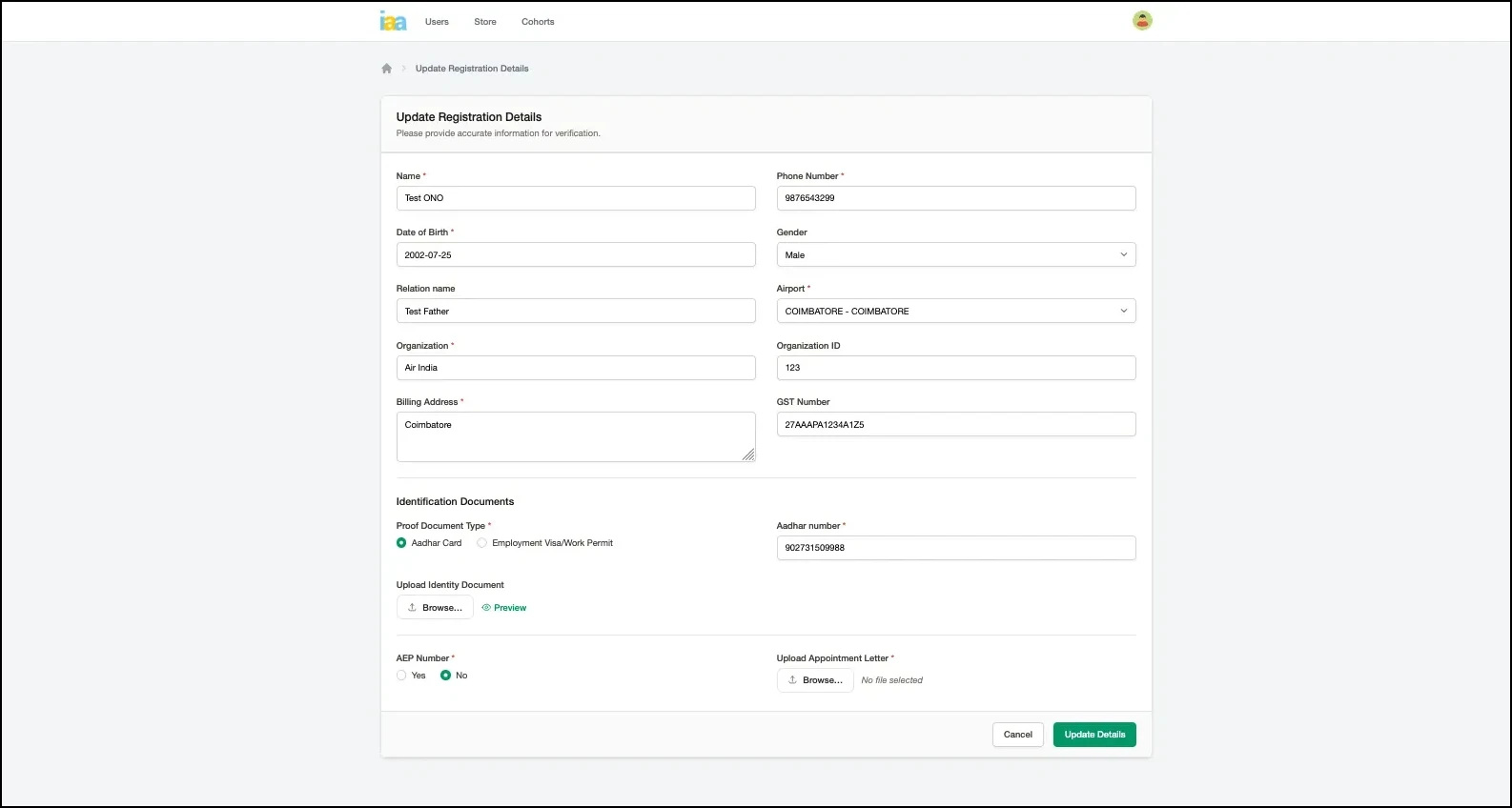Choose No for AEP Number

[x=445, y=676]
